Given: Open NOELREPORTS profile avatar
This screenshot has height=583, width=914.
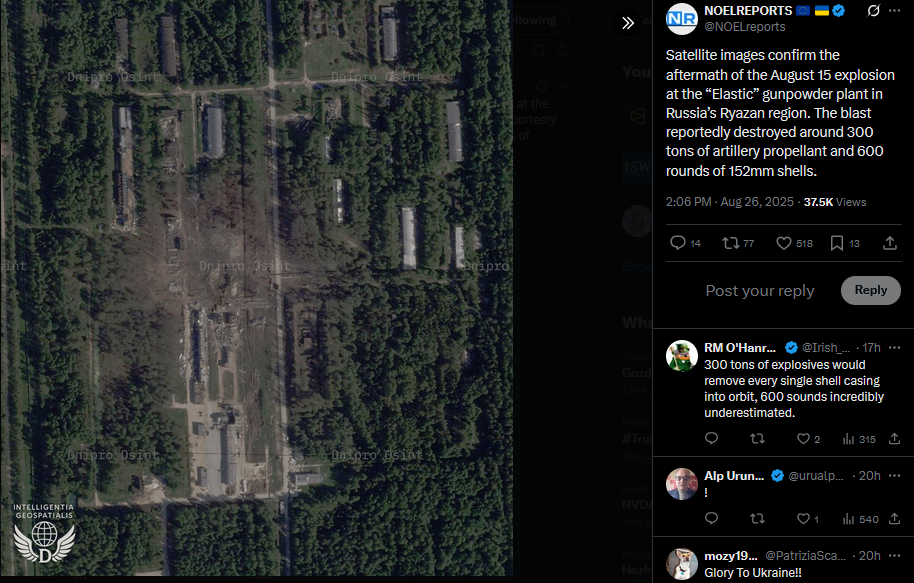Looking at the screenshot, I should coord(681,19).
